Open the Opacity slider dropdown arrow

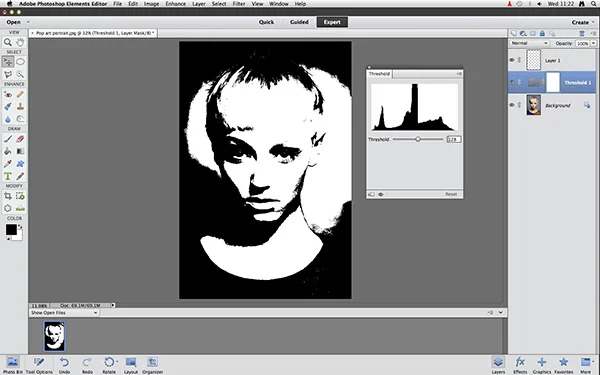[x=593, y=43]
